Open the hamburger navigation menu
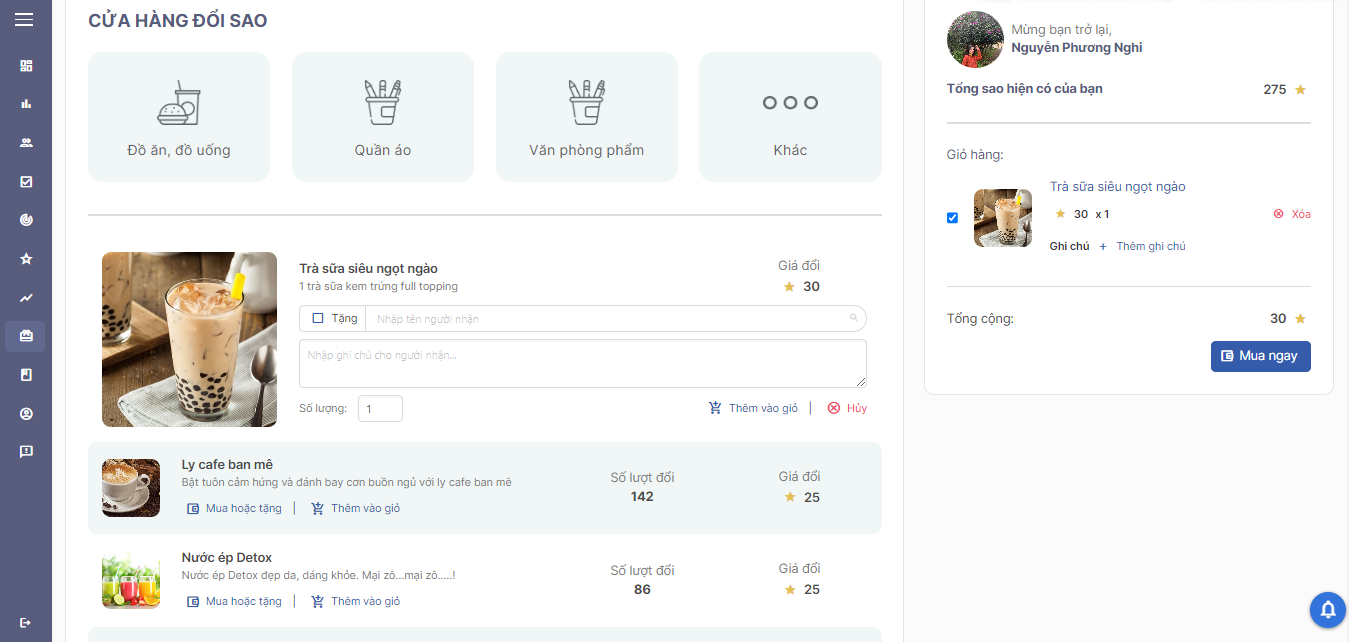The width and height of the screenshot is (1349, 642). pos(25,19)
